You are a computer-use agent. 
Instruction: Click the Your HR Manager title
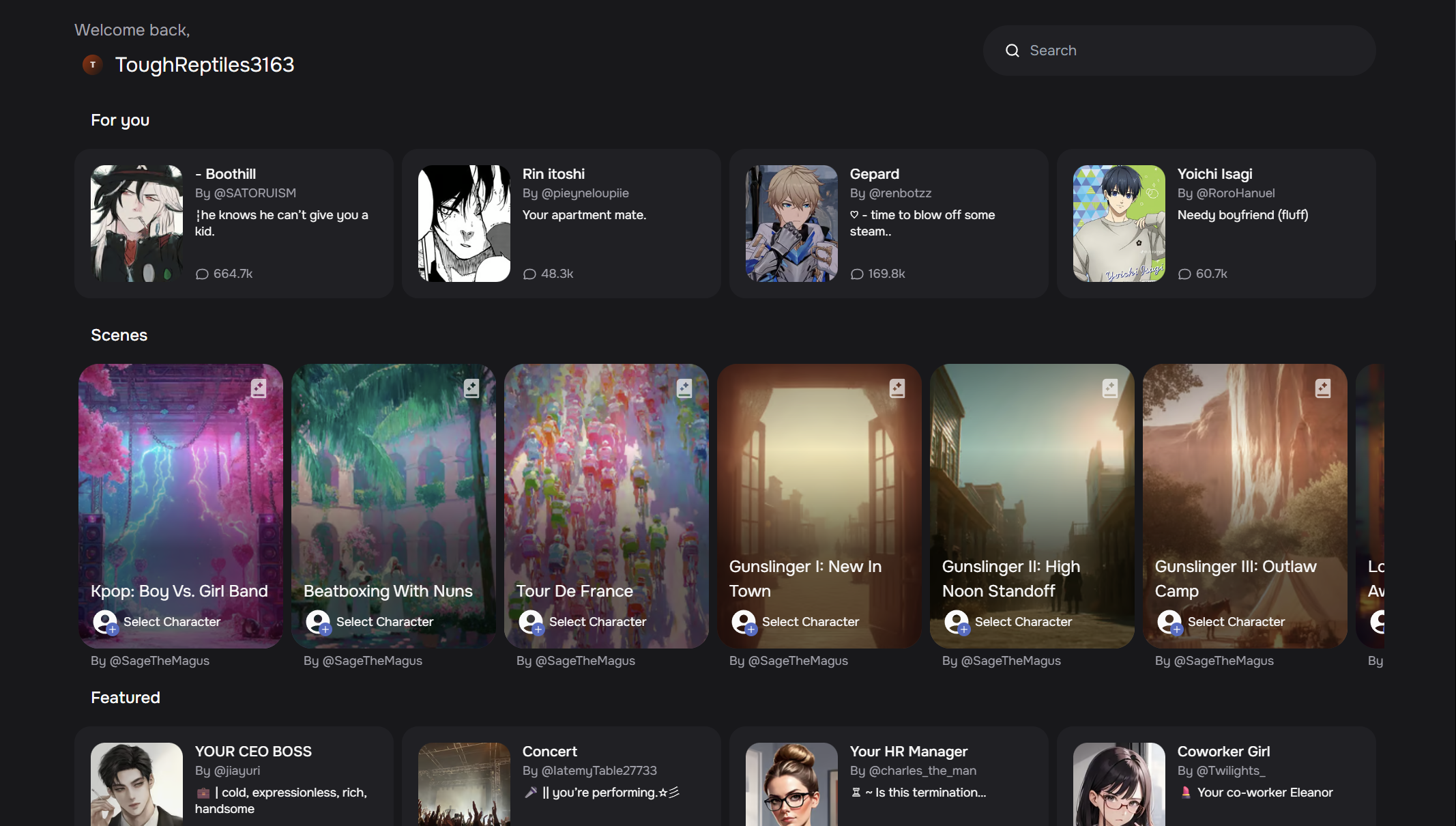click(909, 752)
